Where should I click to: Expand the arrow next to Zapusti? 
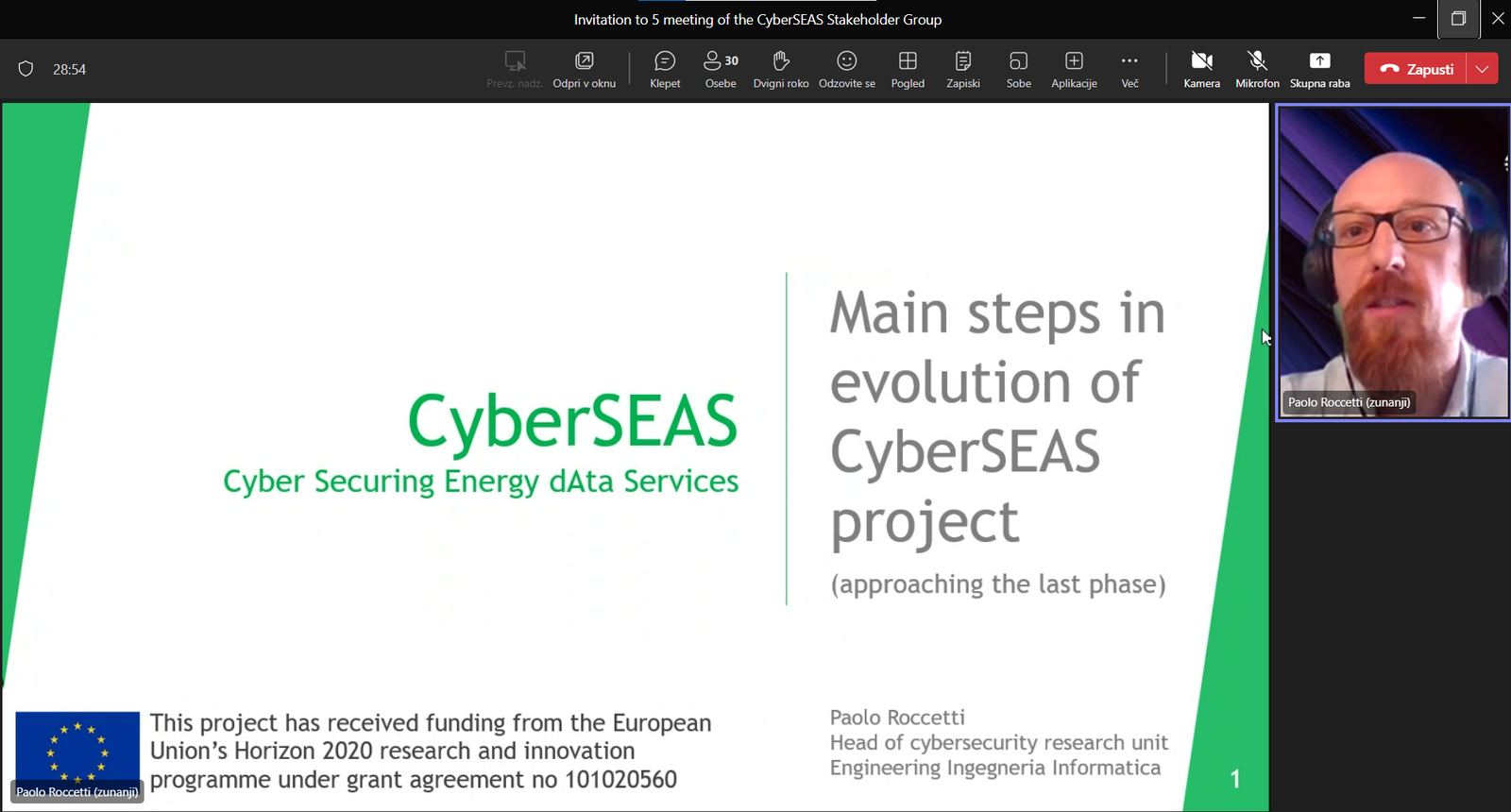1483,69
